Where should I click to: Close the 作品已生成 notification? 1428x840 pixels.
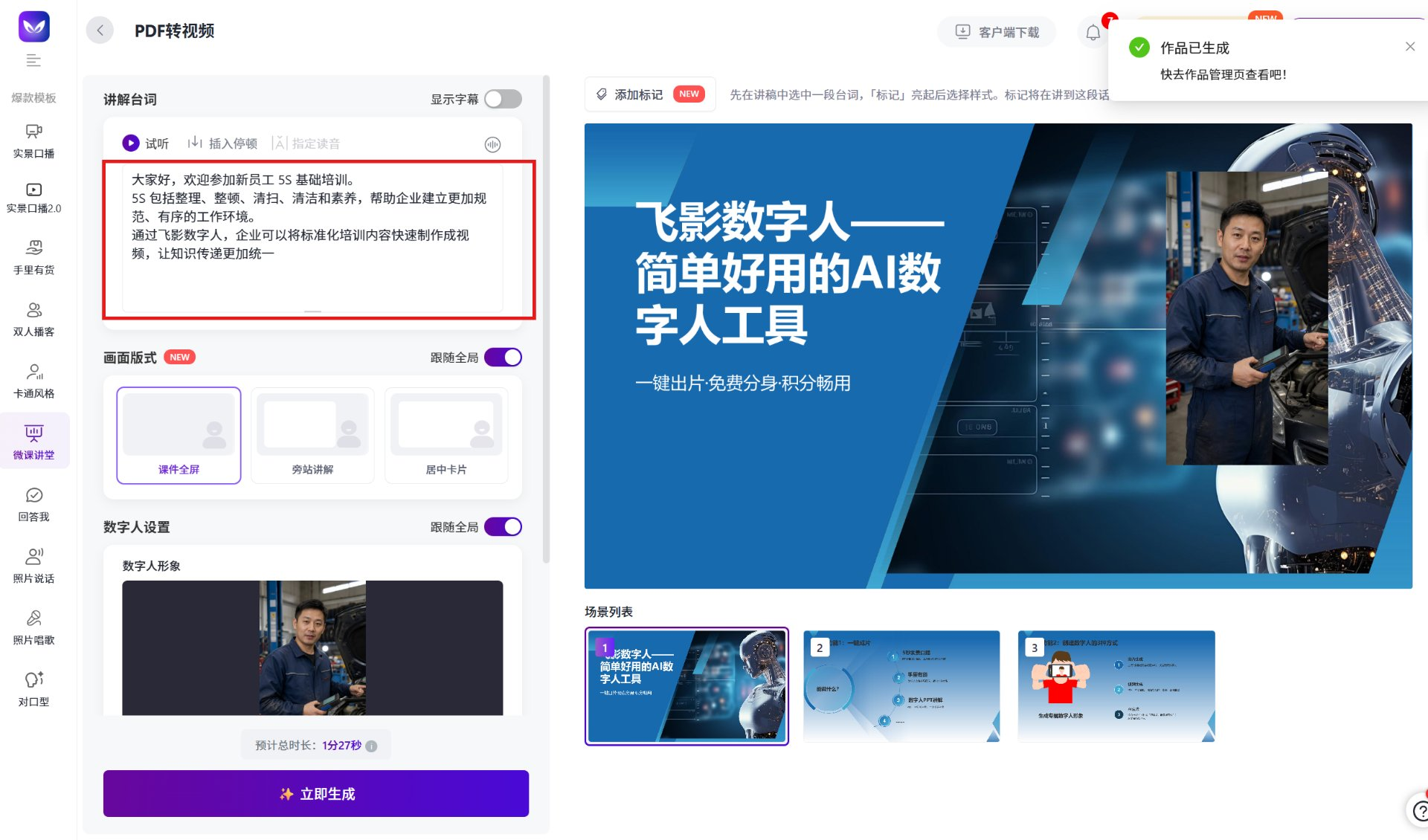1410,46
